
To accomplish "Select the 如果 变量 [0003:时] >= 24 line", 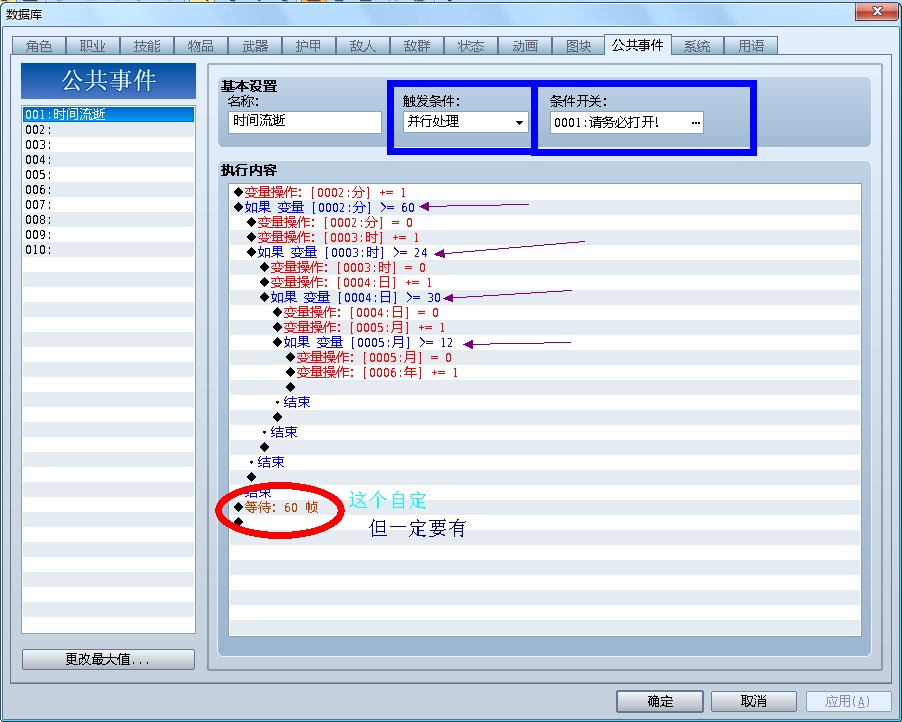I will [545, 252].
